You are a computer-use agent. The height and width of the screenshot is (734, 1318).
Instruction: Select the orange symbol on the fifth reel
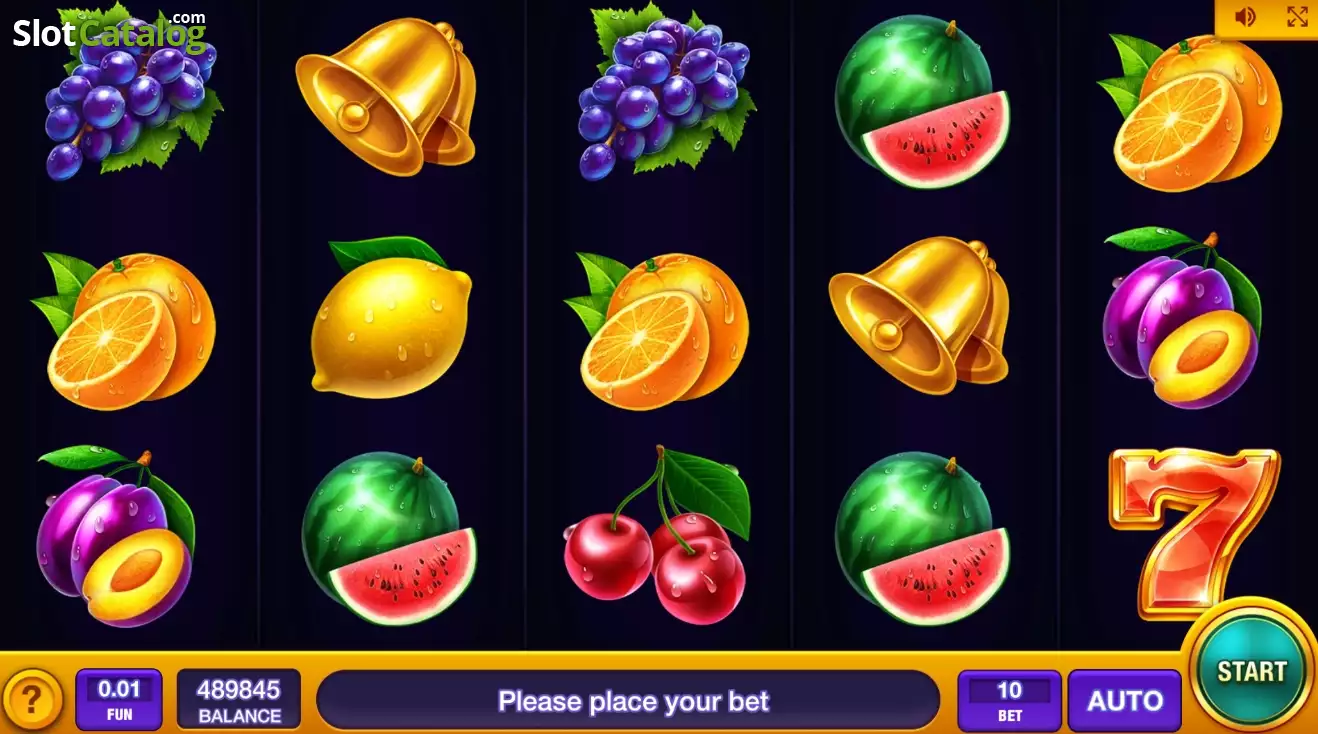pos(1189,112)
